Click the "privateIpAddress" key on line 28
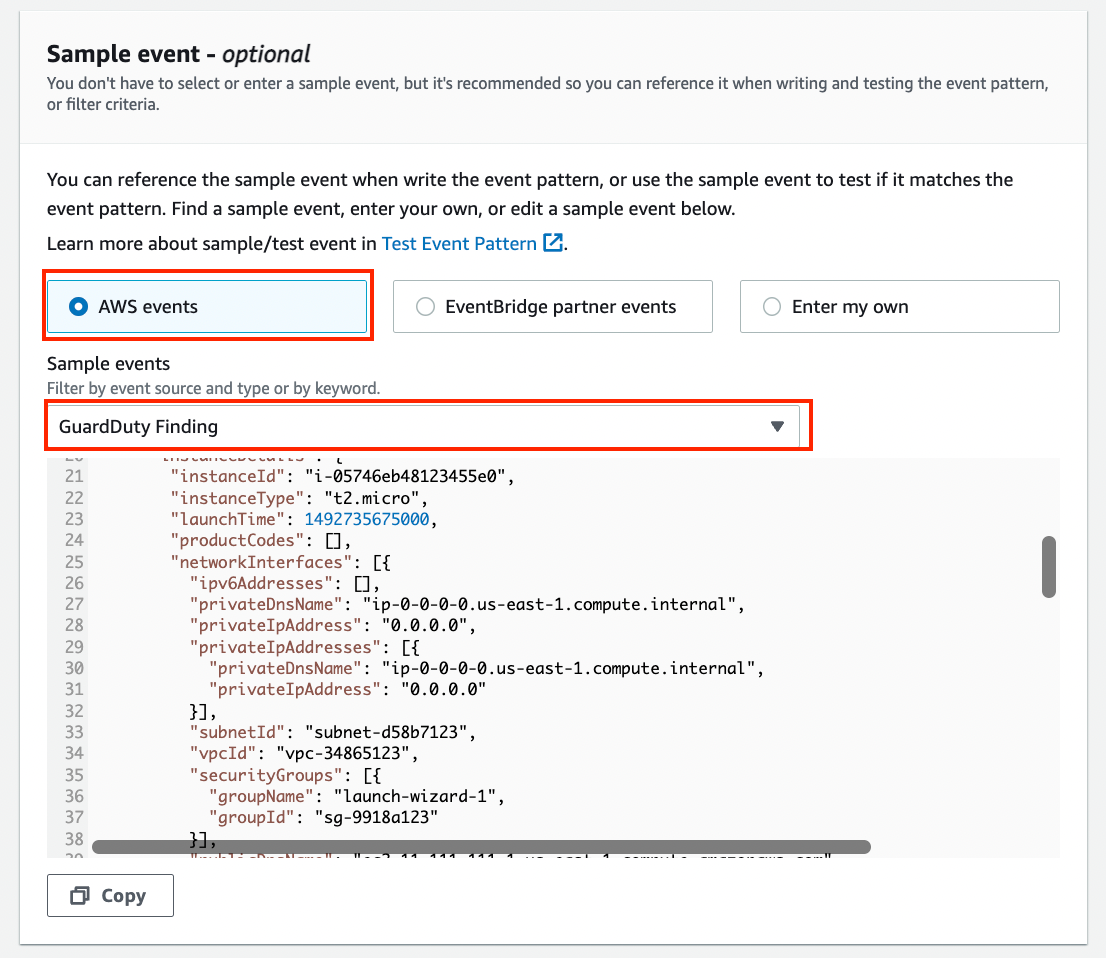1106x958 pixels. tap(275, 626)
